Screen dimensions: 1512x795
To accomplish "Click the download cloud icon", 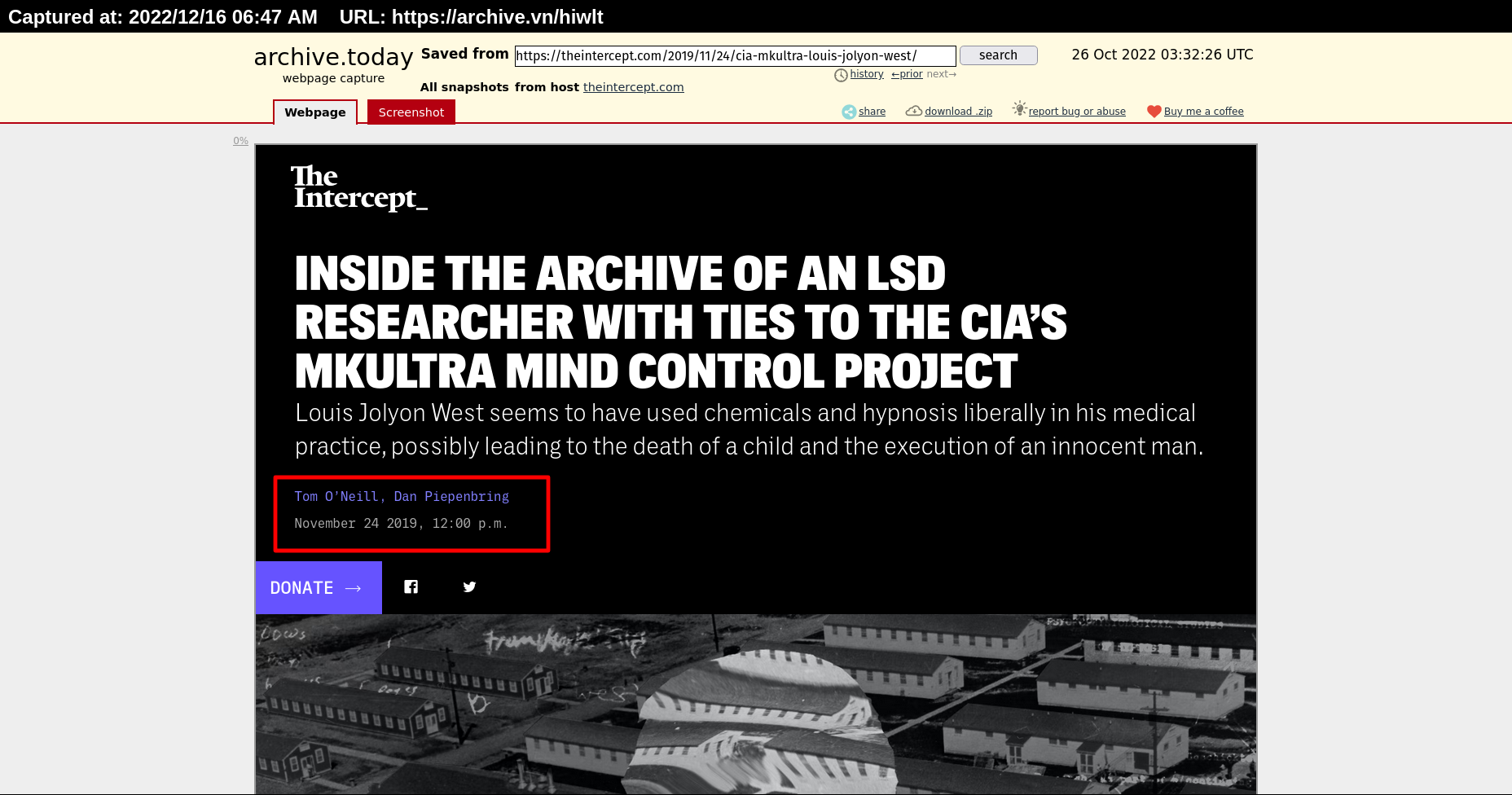I will (x=914, y=111).
